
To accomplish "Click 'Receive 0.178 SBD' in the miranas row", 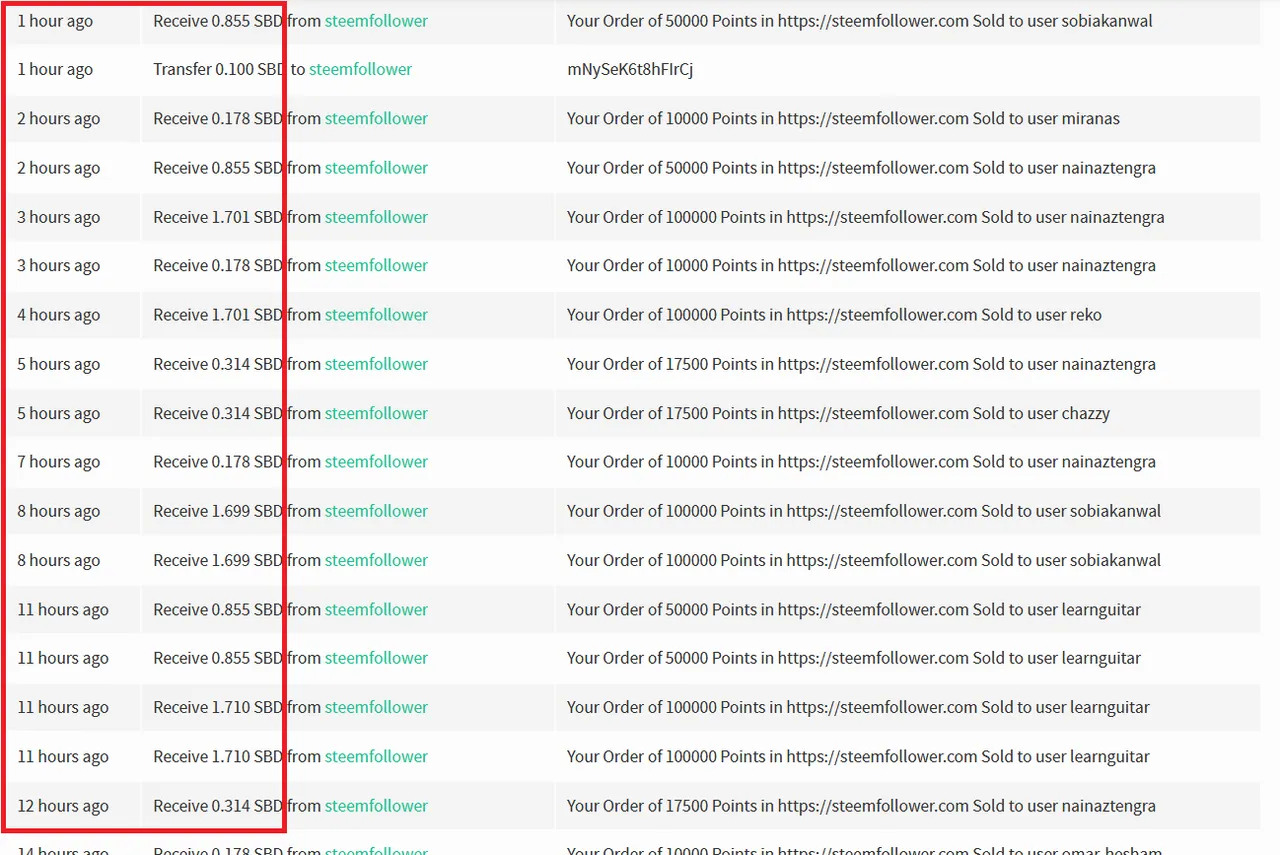I will click(x=218, y=118).
